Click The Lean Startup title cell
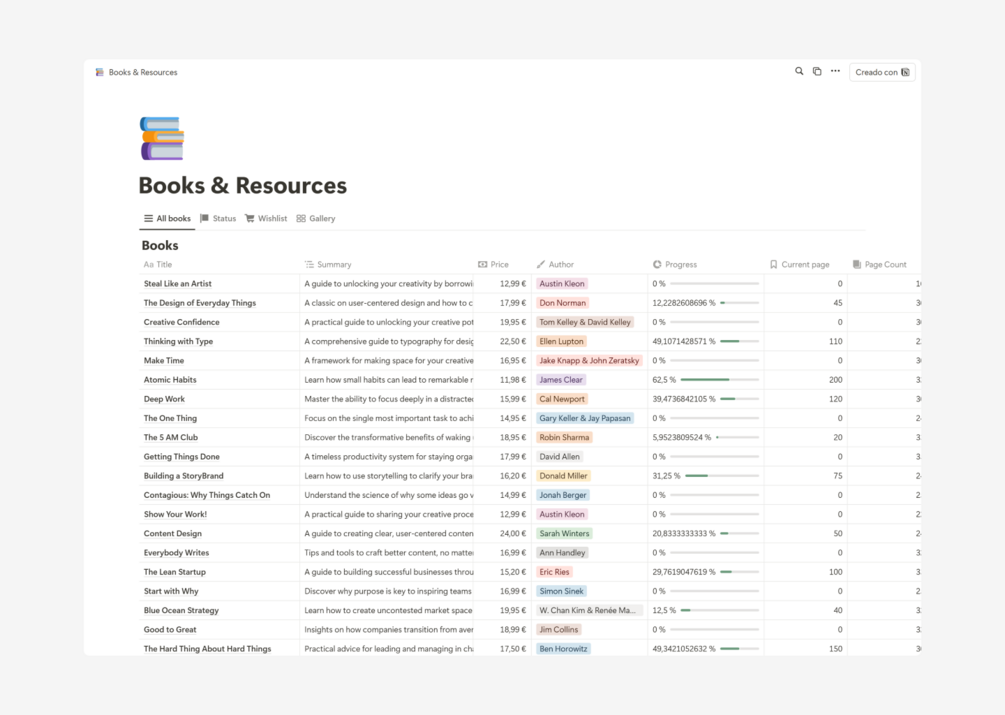The width and height of the screenshot is (1005, 715). (174, 572)
